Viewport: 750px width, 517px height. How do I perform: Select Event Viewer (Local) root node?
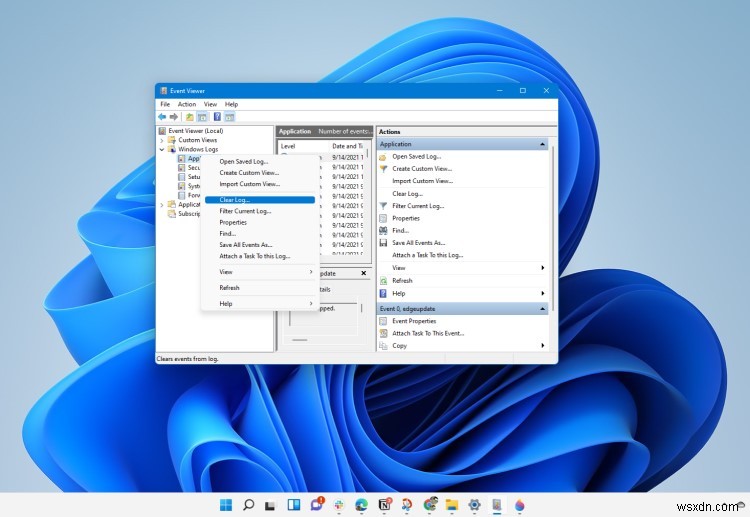tap(196, 131)
